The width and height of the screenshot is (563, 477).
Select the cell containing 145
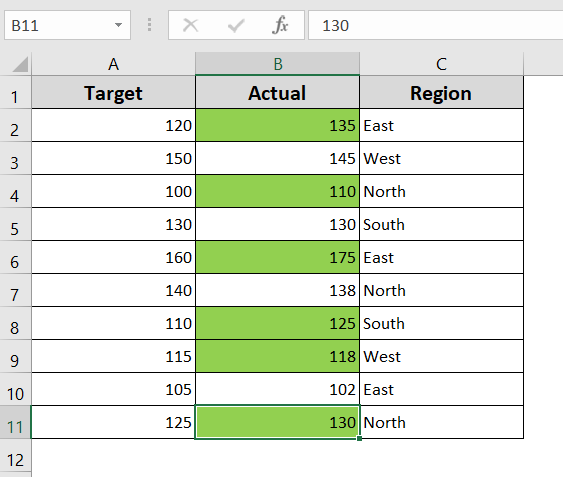278,158
